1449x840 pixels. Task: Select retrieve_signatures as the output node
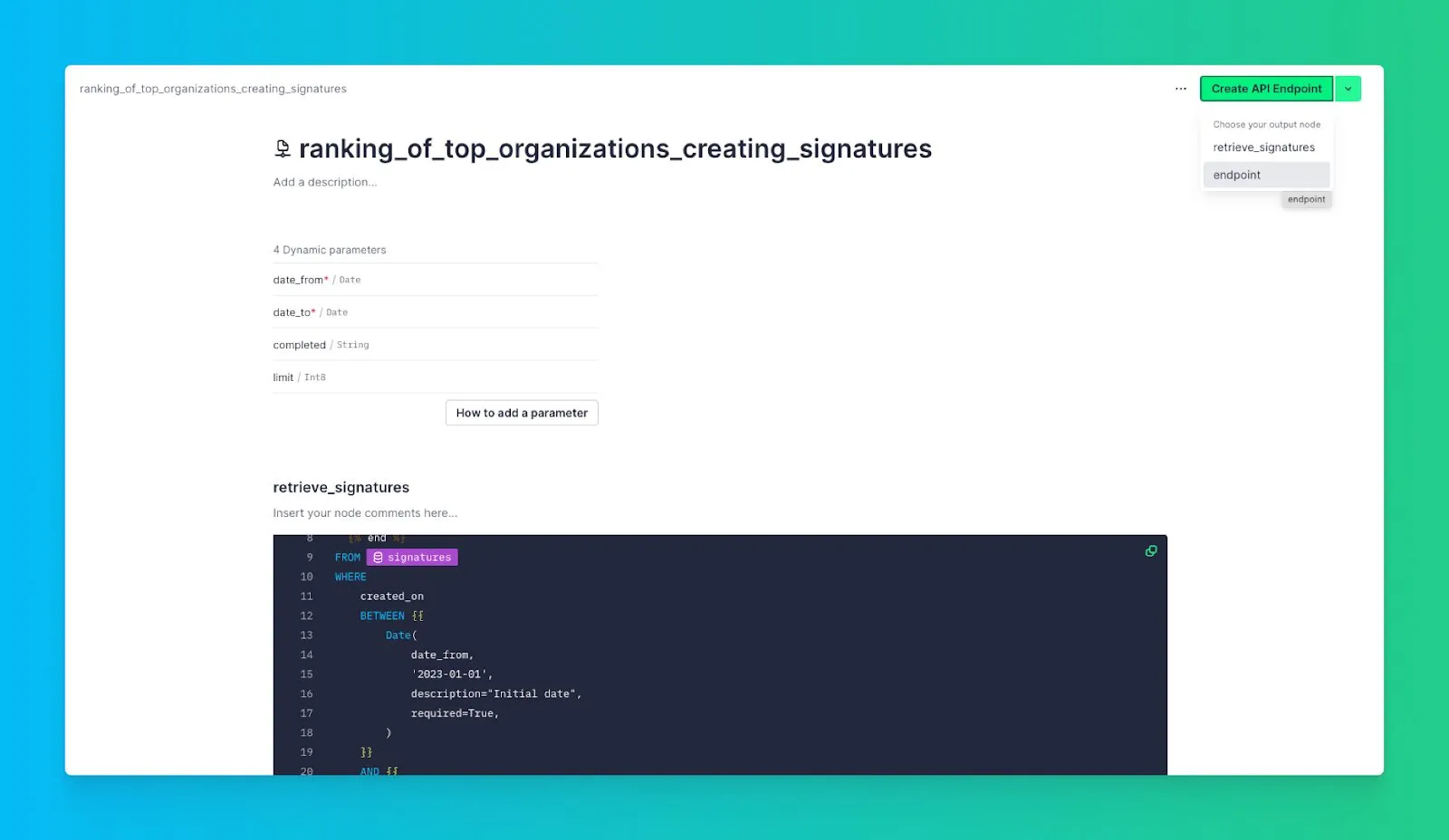[x=1263, y=147]
